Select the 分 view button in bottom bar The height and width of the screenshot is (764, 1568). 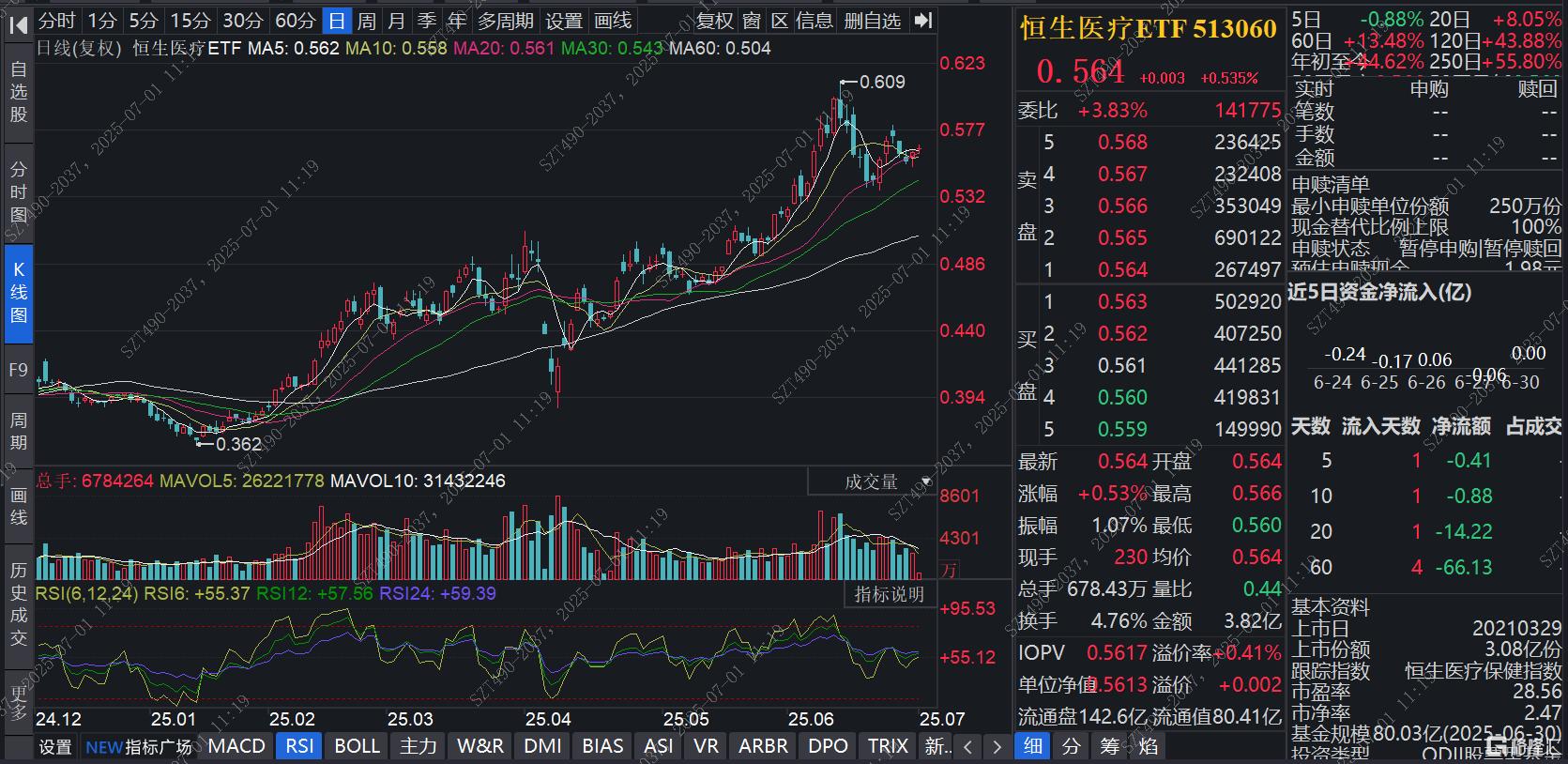[x=1071, y=747]
